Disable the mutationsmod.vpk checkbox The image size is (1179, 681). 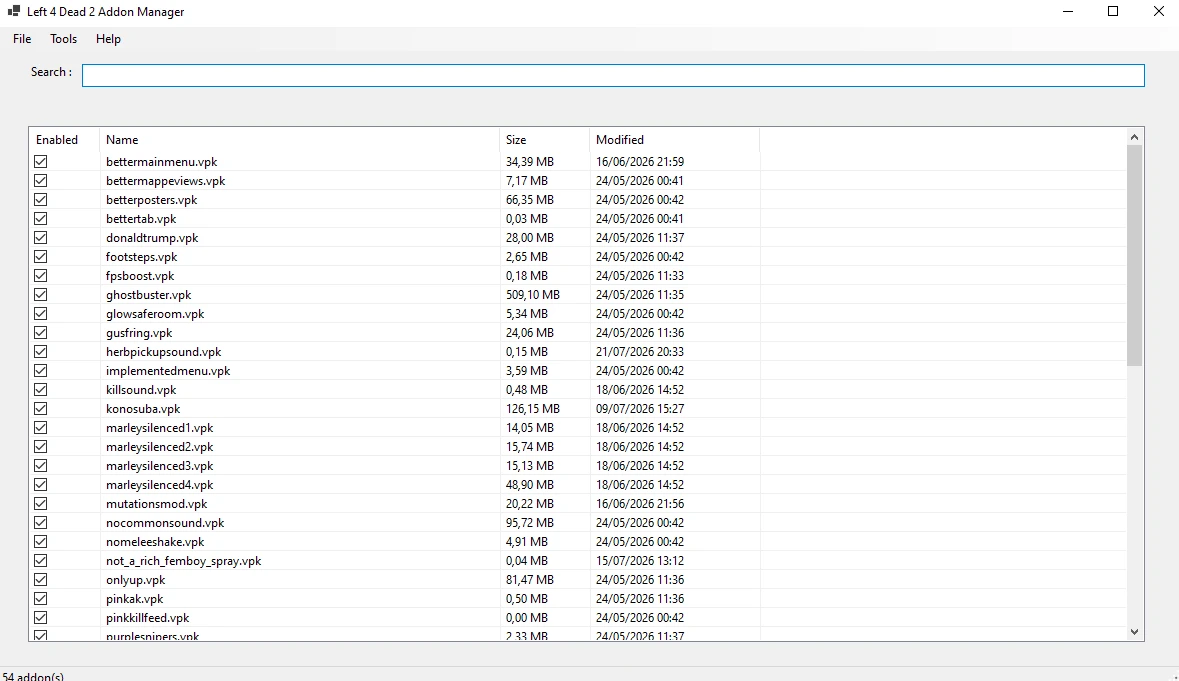point(41,504)
